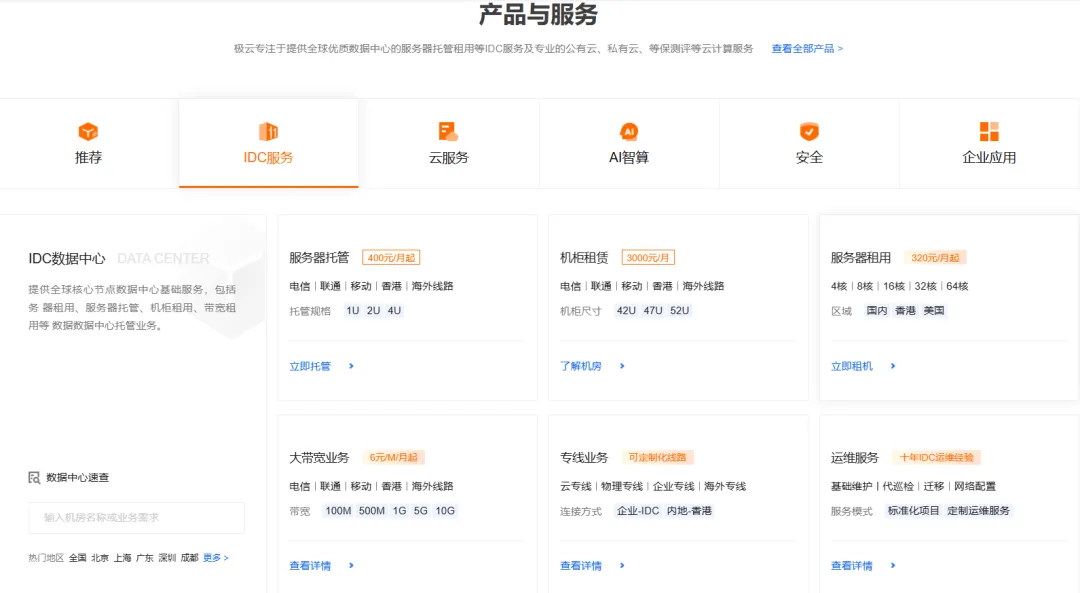
Task: Click 了解机房 link in 机柜租赁 card
Action: click(581, 366)
